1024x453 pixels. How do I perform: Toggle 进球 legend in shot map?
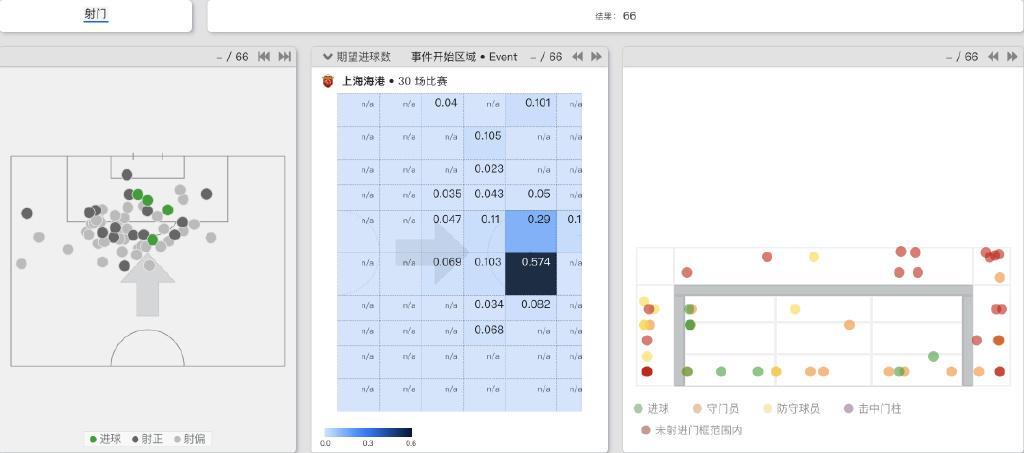click(x=105, y=438)
